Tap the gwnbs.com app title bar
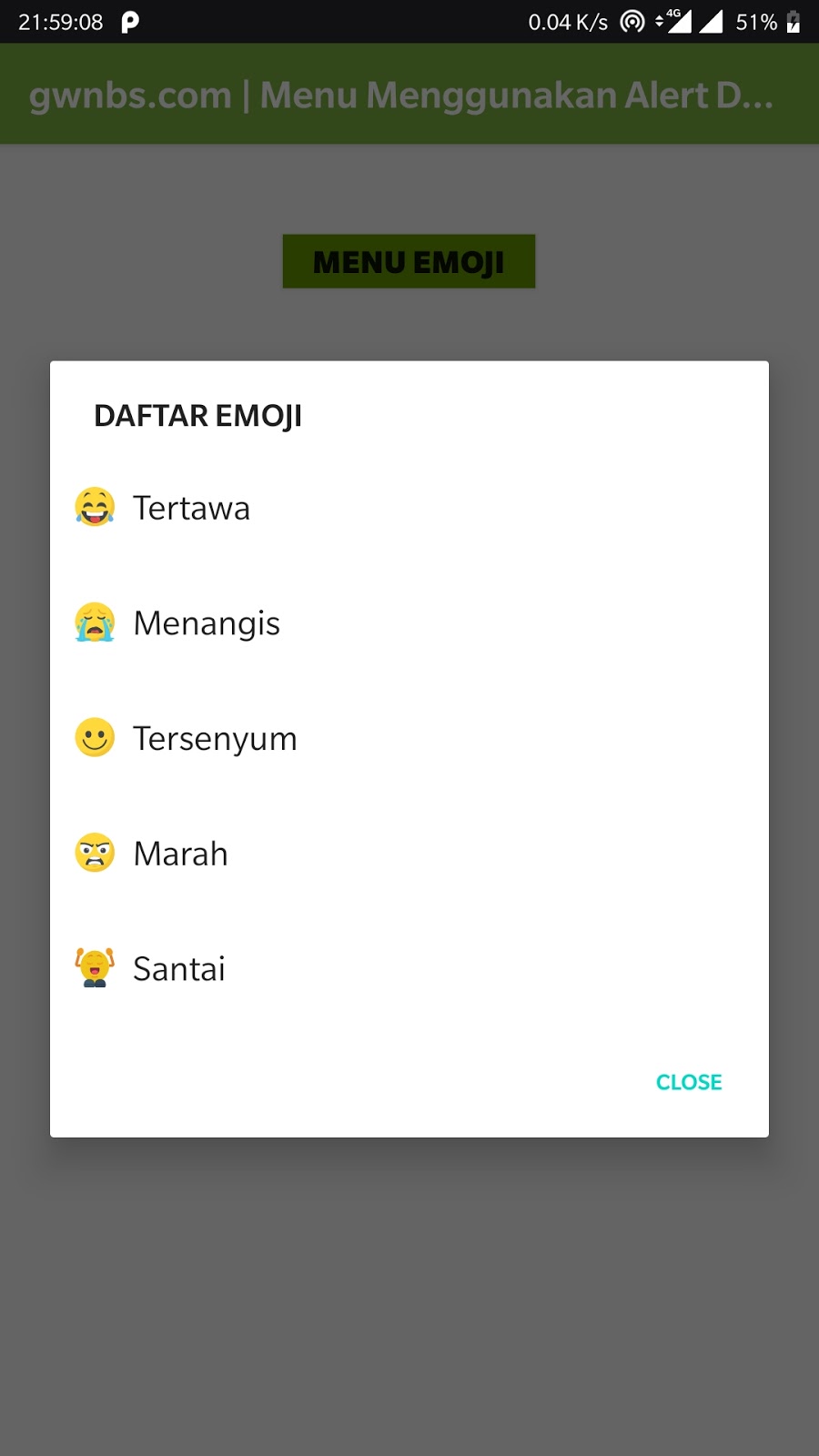This screenshot has height=1456, width=819. point(409,95)
